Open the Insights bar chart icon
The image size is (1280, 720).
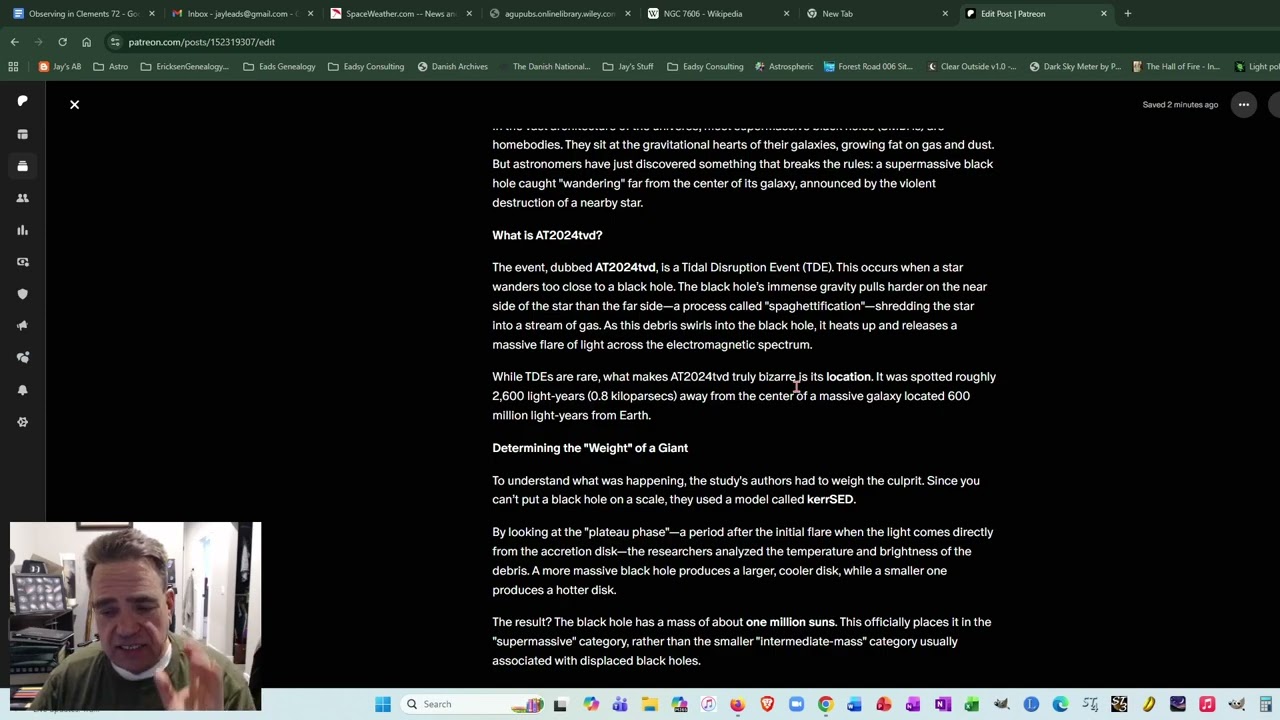[x=22, y=230]
